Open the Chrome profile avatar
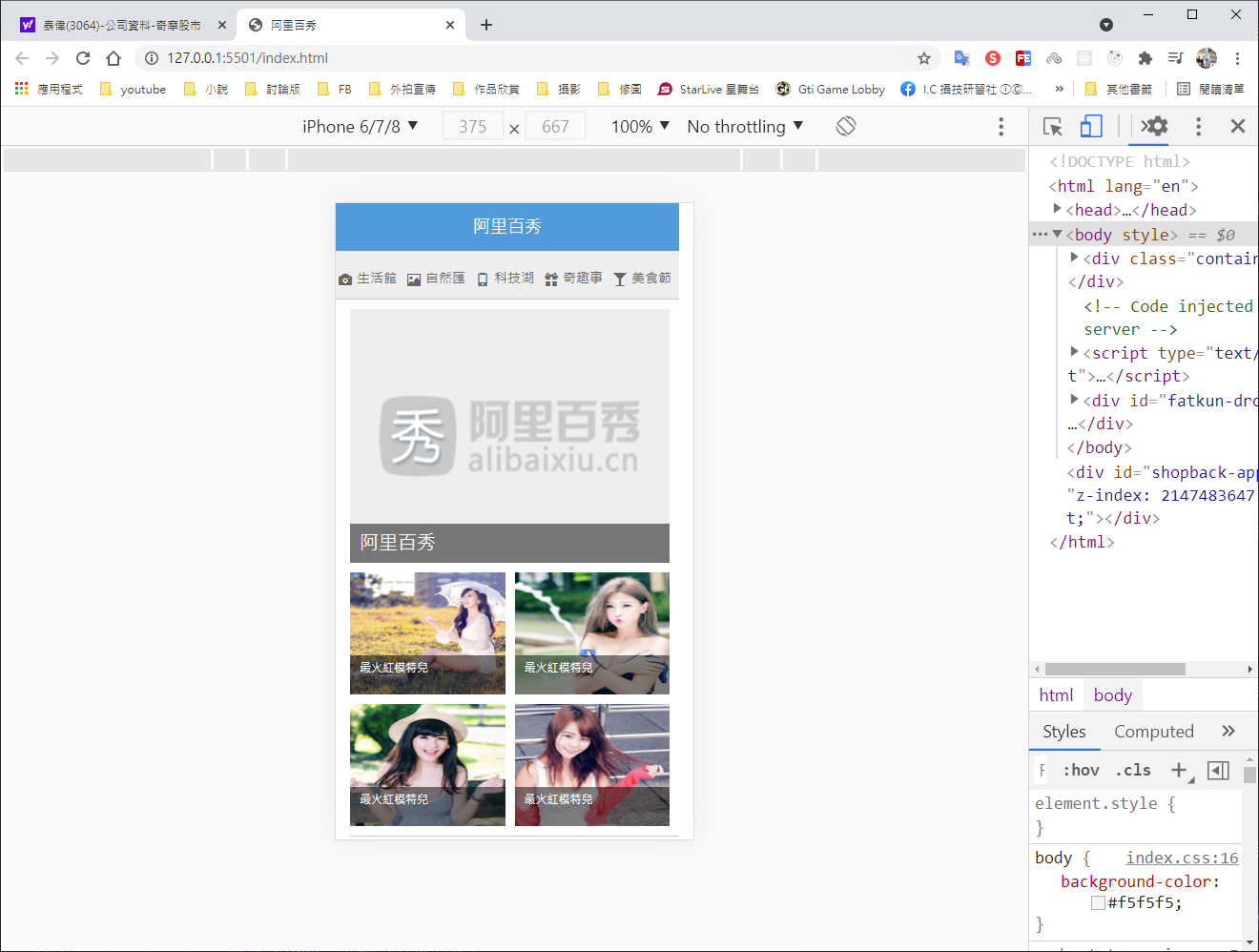This screenshot has height=952, width=1259. coord(1207,58)
